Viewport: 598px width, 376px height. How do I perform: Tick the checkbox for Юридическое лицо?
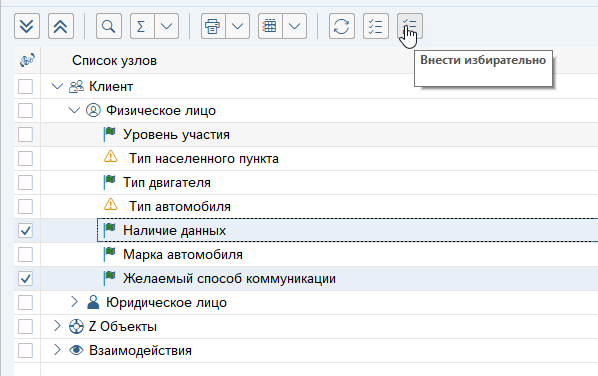[x=26, y=303]
